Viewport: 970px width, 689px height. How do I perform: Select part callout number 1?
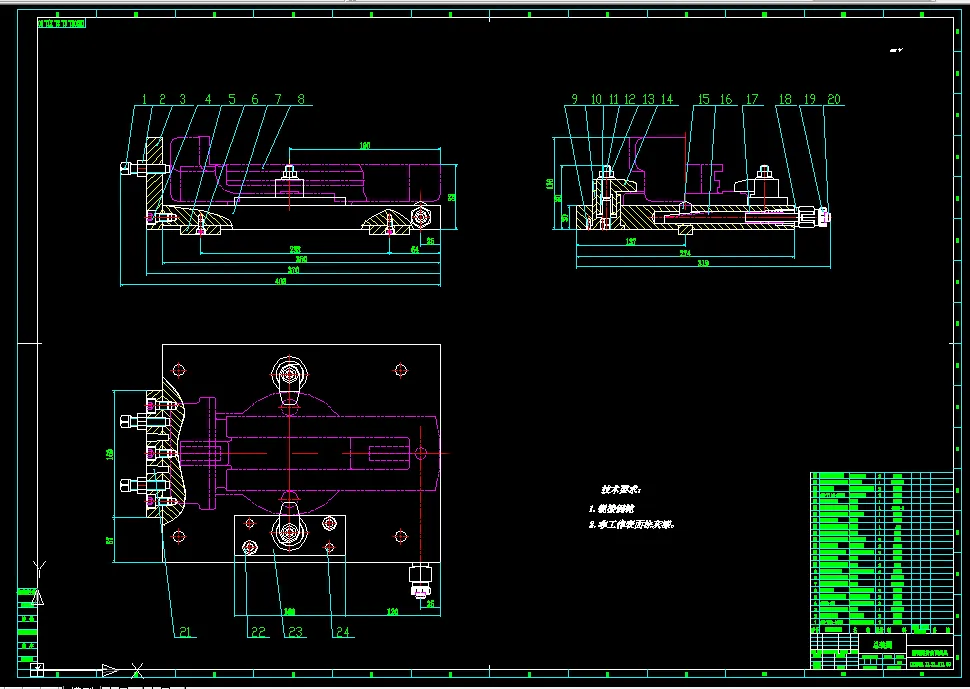pos(144,99)
